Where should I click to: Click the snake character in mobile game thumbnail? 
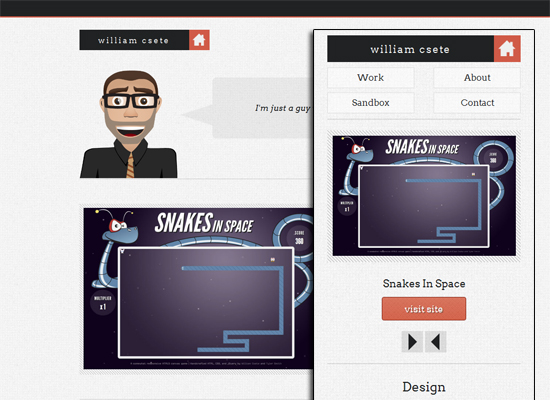click(354, 165)
